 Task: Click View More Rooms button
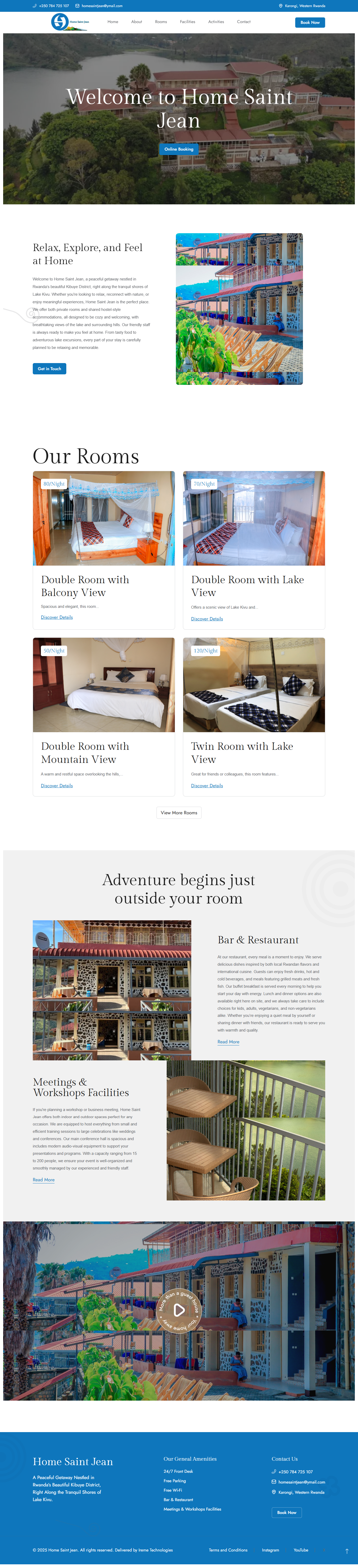coord(179,813)
